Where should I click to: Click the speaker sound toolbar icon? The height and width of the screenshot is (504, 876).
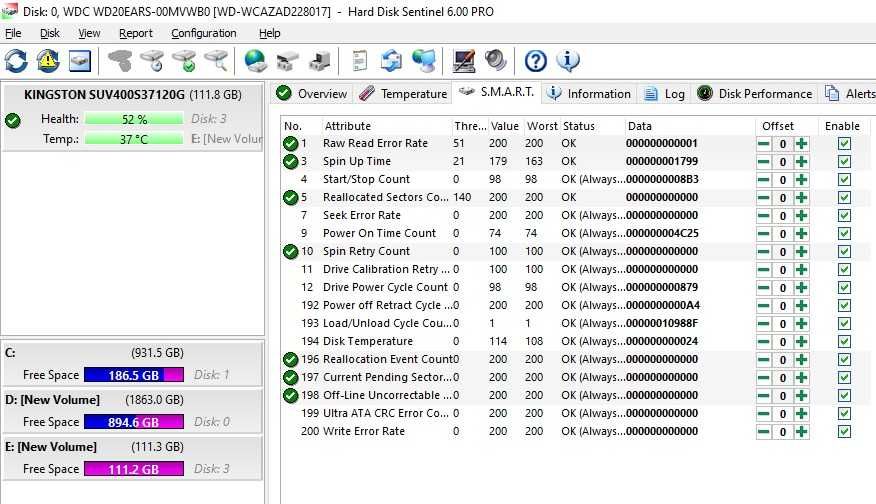pos(496,61)
